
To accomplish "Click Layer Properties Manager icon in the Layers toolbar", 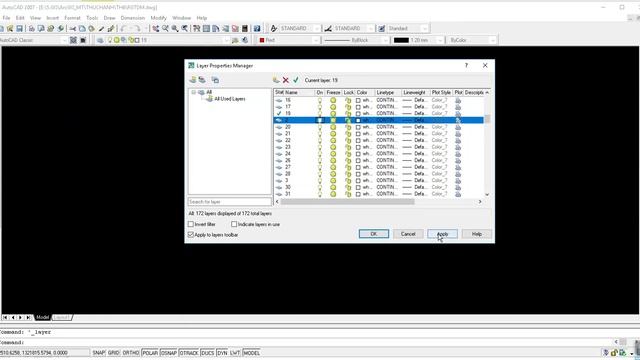I will 100,40.
